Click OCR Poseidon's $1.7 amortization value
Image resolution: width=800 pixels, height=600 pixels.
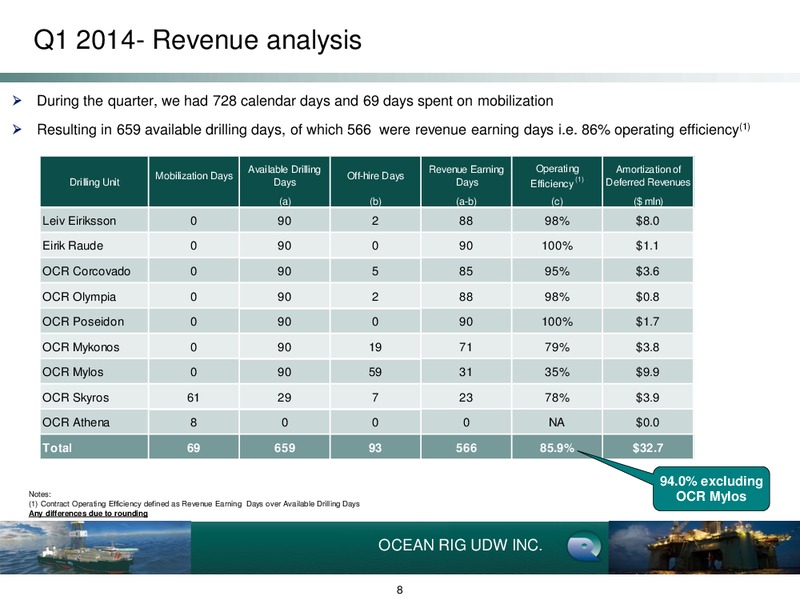647,322
